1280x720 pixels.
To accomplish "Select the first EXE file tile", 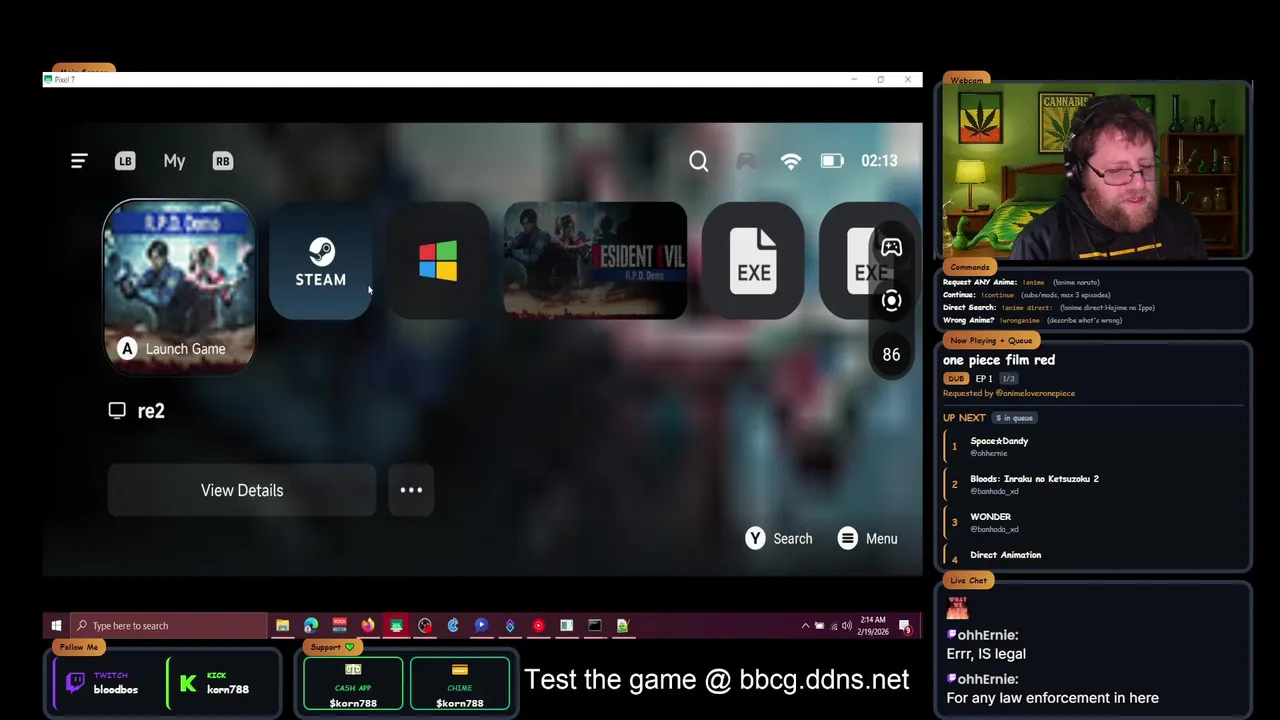I will click(753, 262).
